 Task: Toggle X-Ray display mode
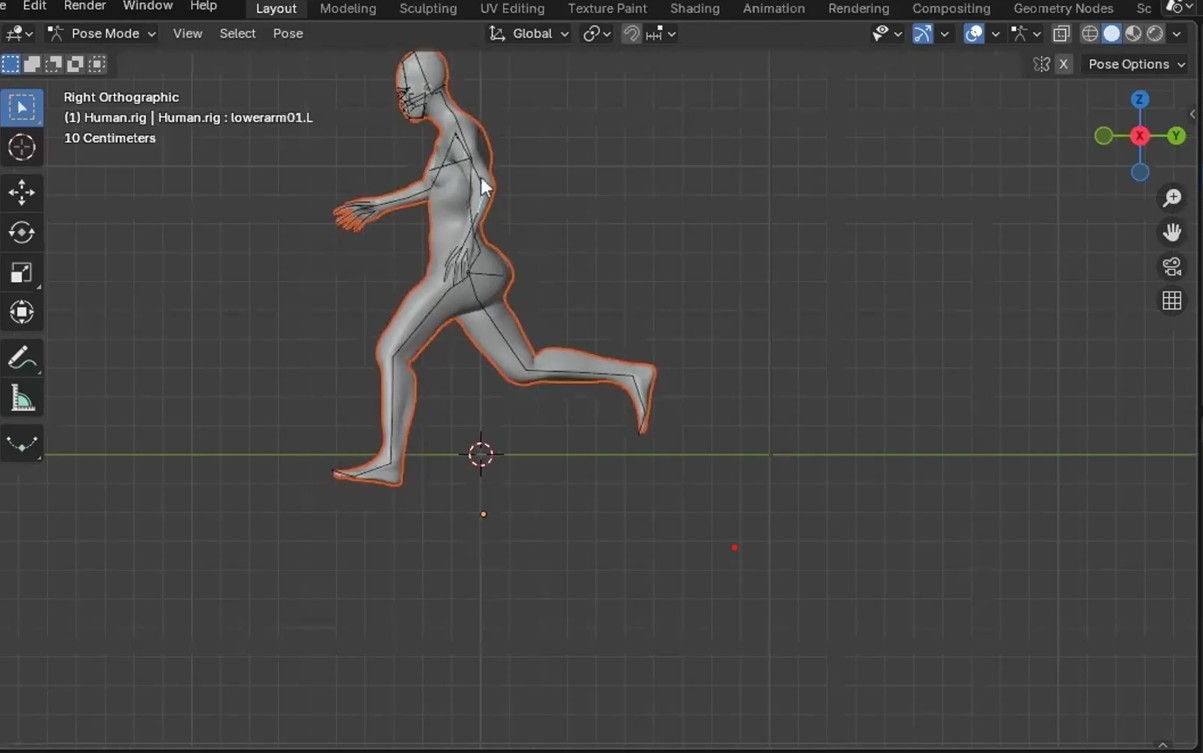coord(1061,34)
